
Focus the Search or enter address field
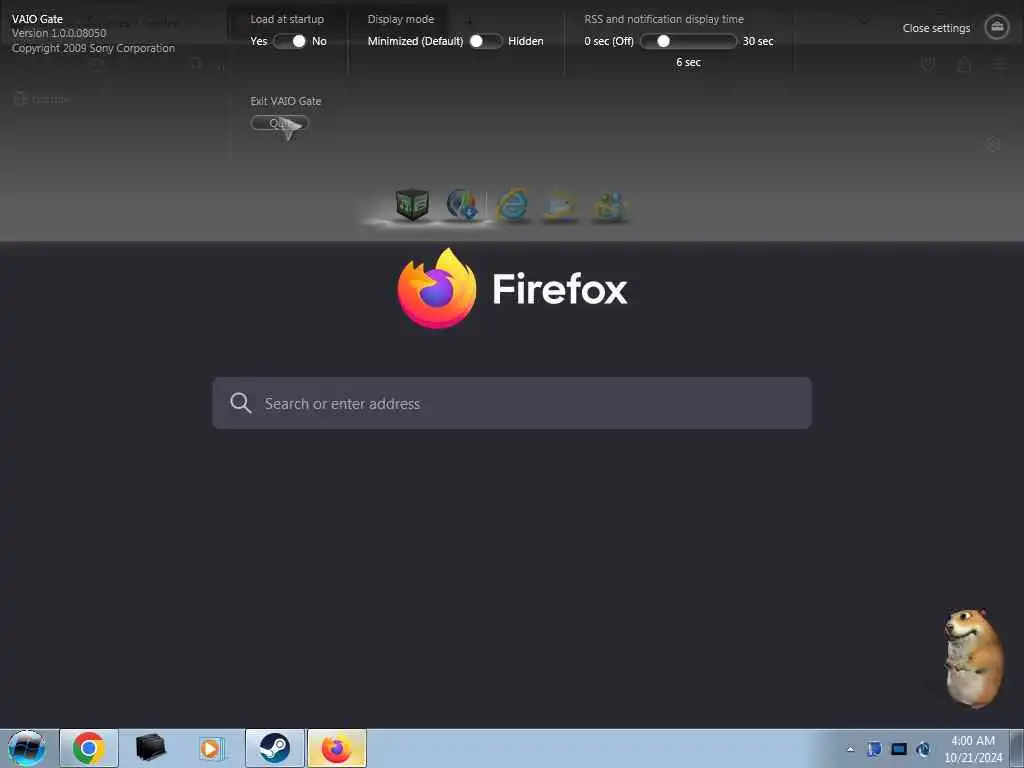pyautogui.click(x=512, y=403)
